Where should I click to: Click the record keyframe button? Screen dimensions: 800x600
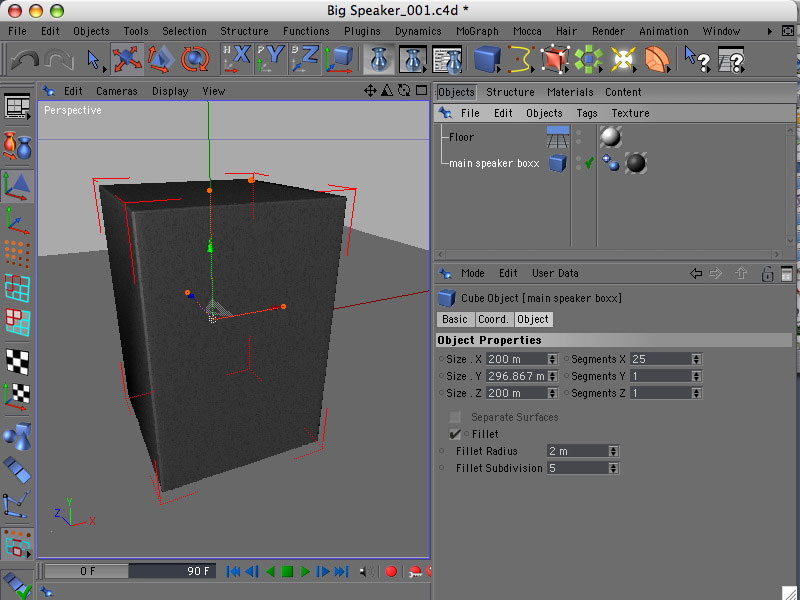click(391, 571)
